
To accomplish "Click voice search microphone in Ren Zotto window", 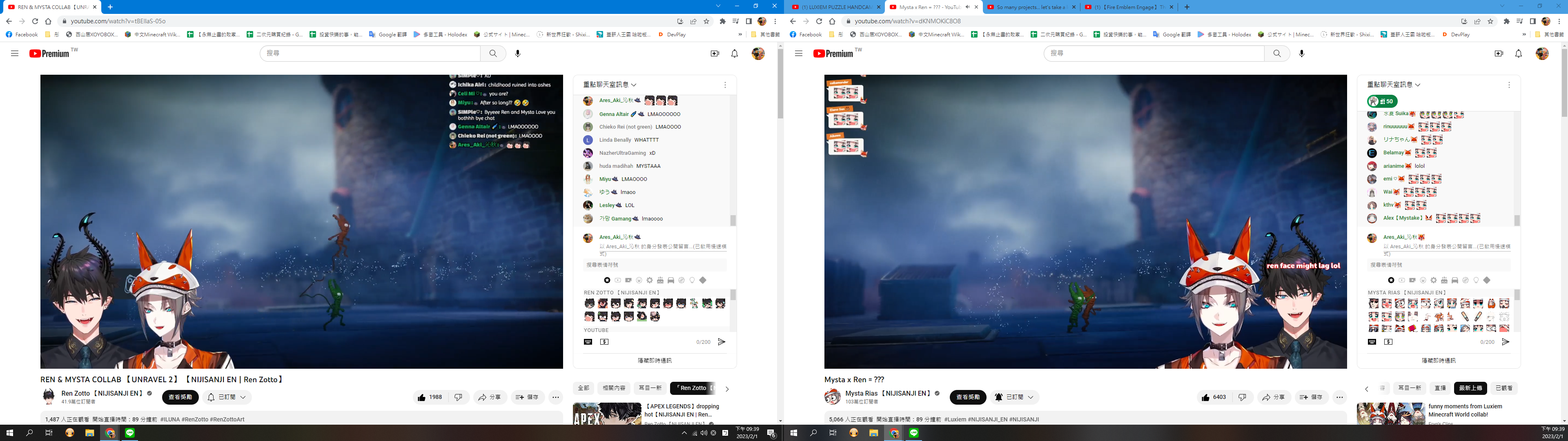I will 517,53.
